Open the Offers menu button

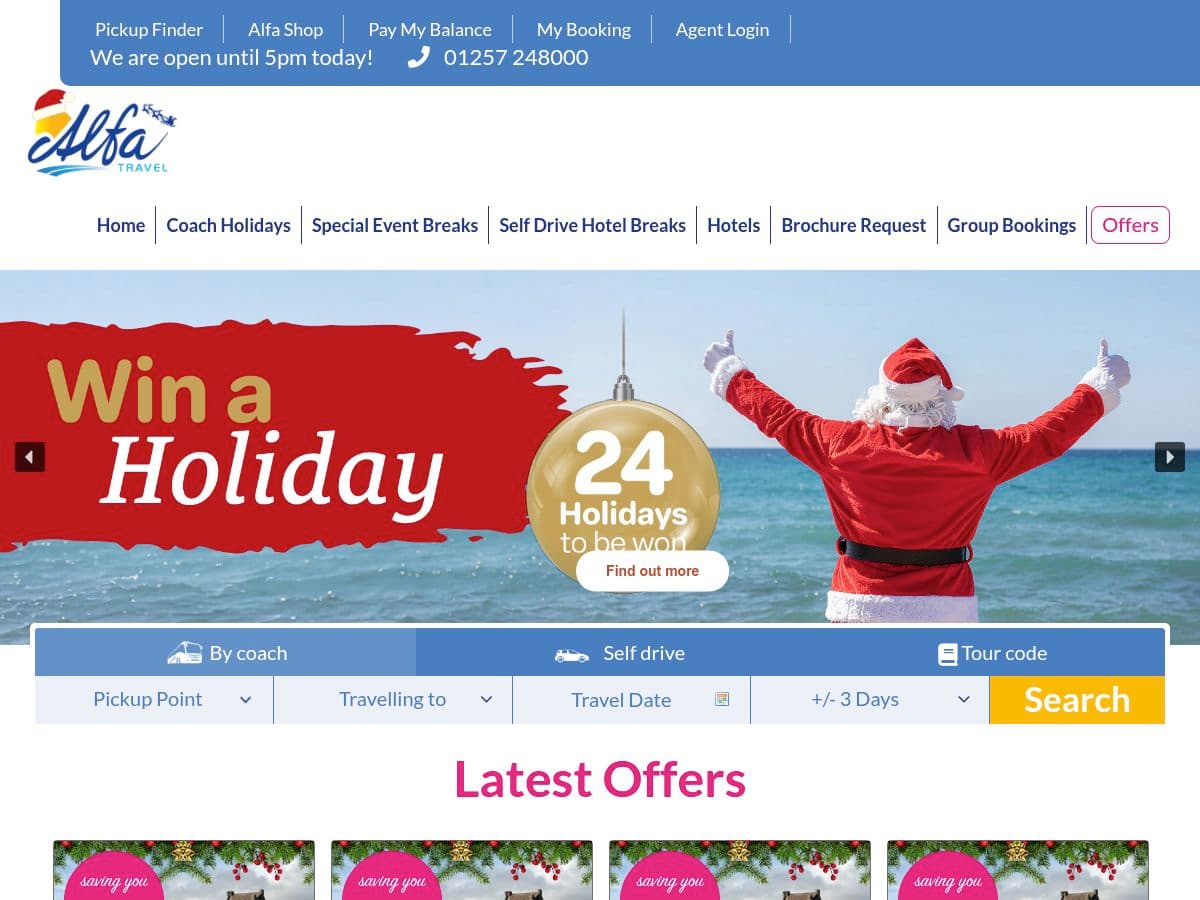click(x=1130, y=225)
